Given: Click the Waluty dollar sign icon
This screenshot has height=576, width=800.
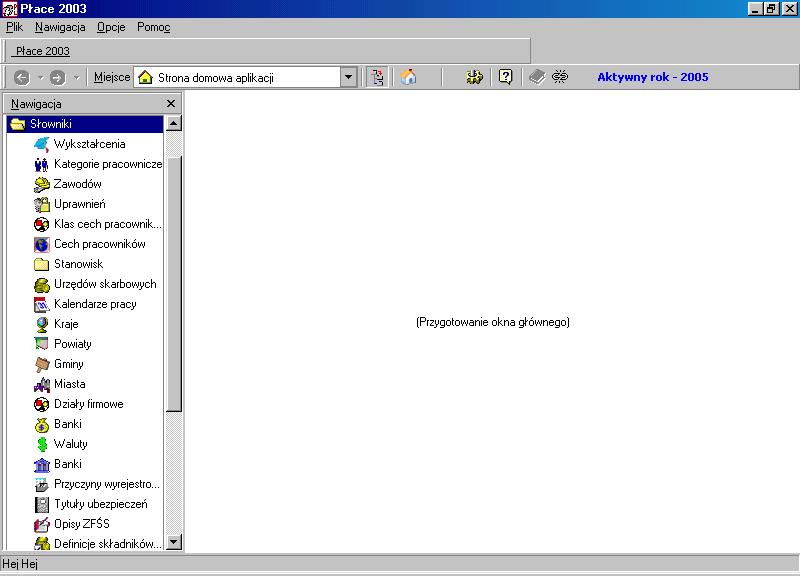Looking at the screenshot, I should tap(42, 444).
